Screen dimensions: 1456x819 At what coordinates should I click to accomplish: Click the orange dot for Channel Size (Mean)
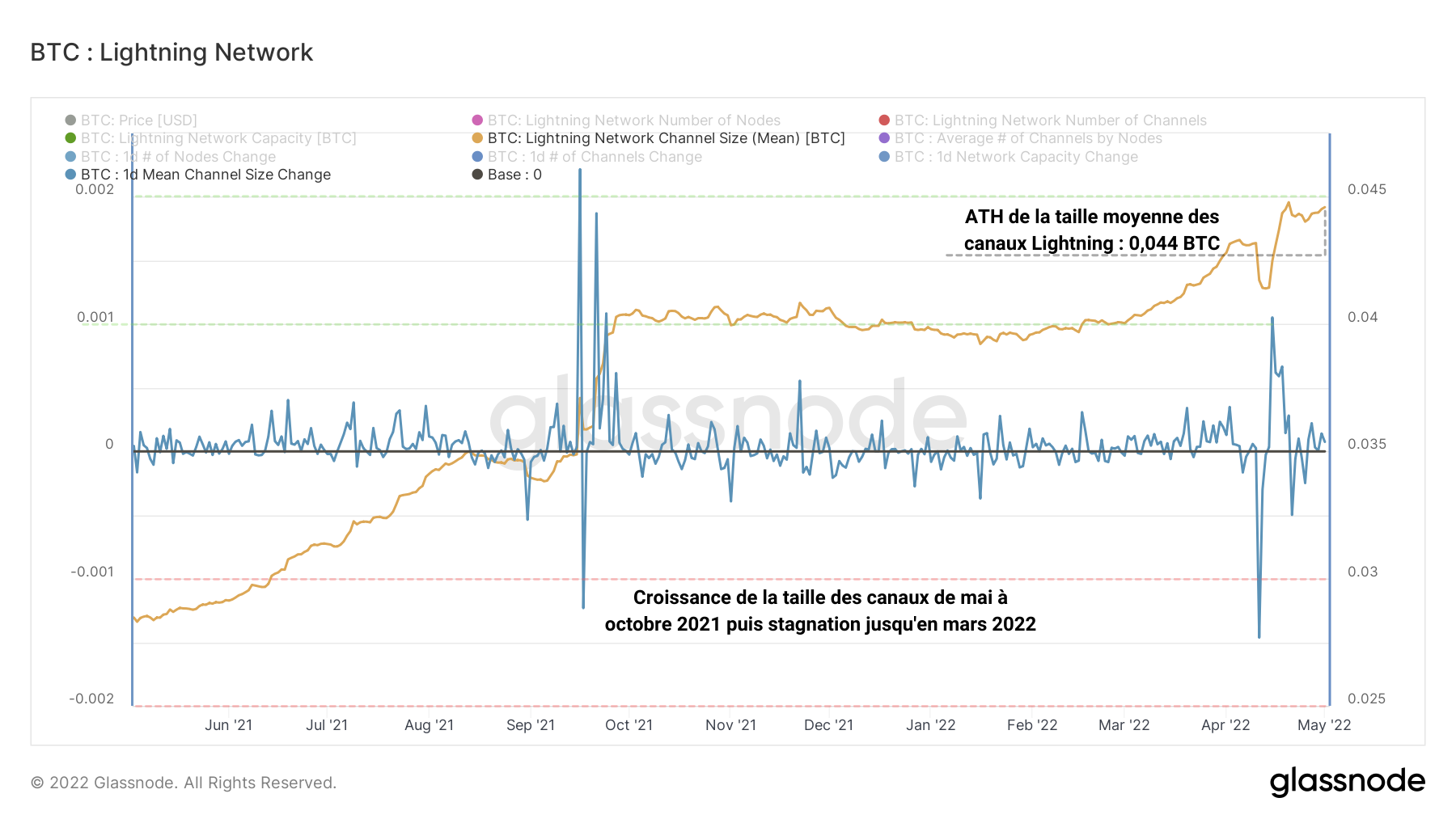click(477, 138)
